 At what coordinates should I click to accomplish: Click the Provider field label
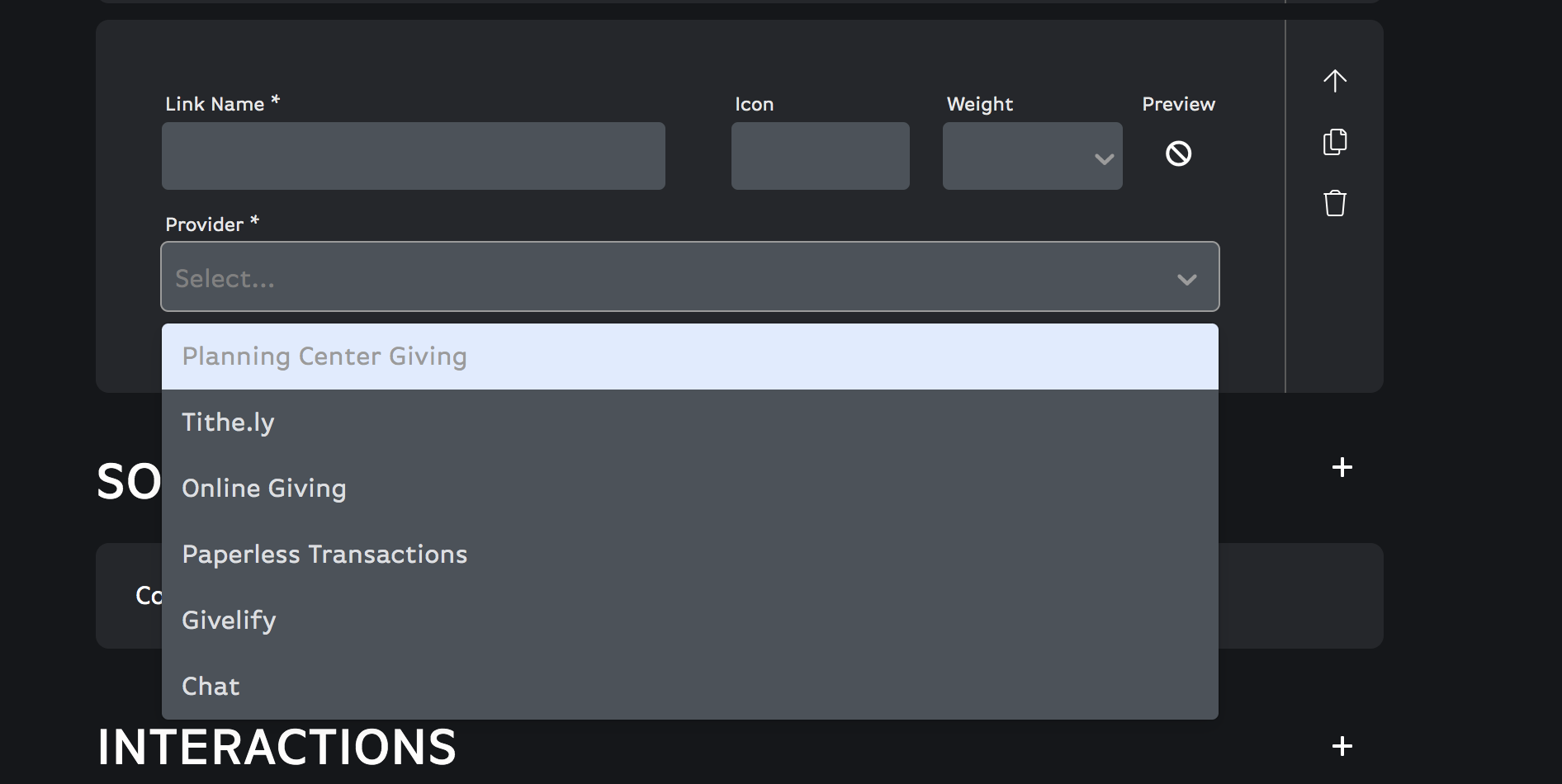[x=212, y=224]
